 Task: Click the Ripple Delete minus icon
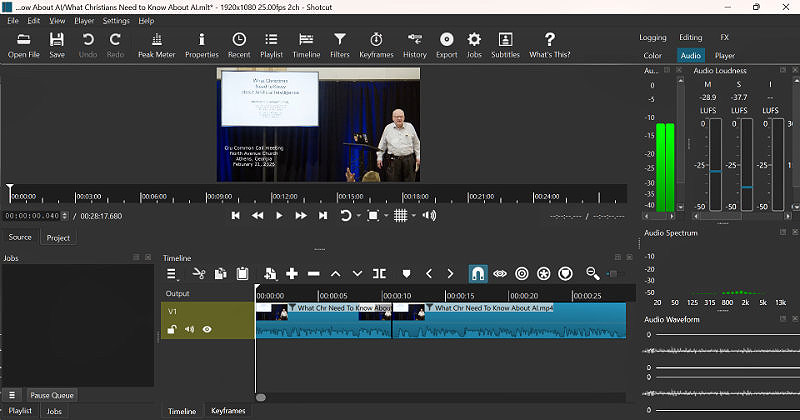[314, 273]
